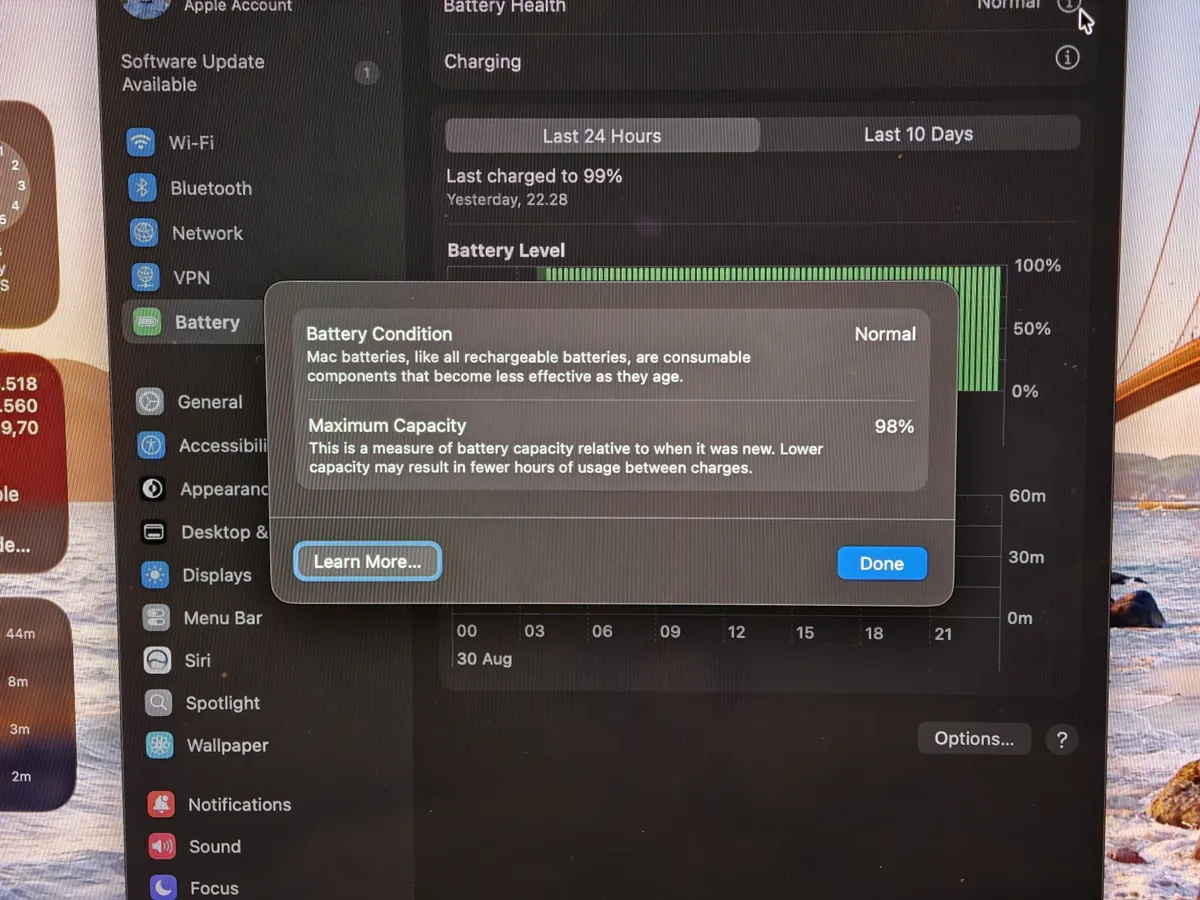This screenshot has height=900, width=1200.
Task: Select the Bluetooth icon in sidebar
Action: point(142,187)
